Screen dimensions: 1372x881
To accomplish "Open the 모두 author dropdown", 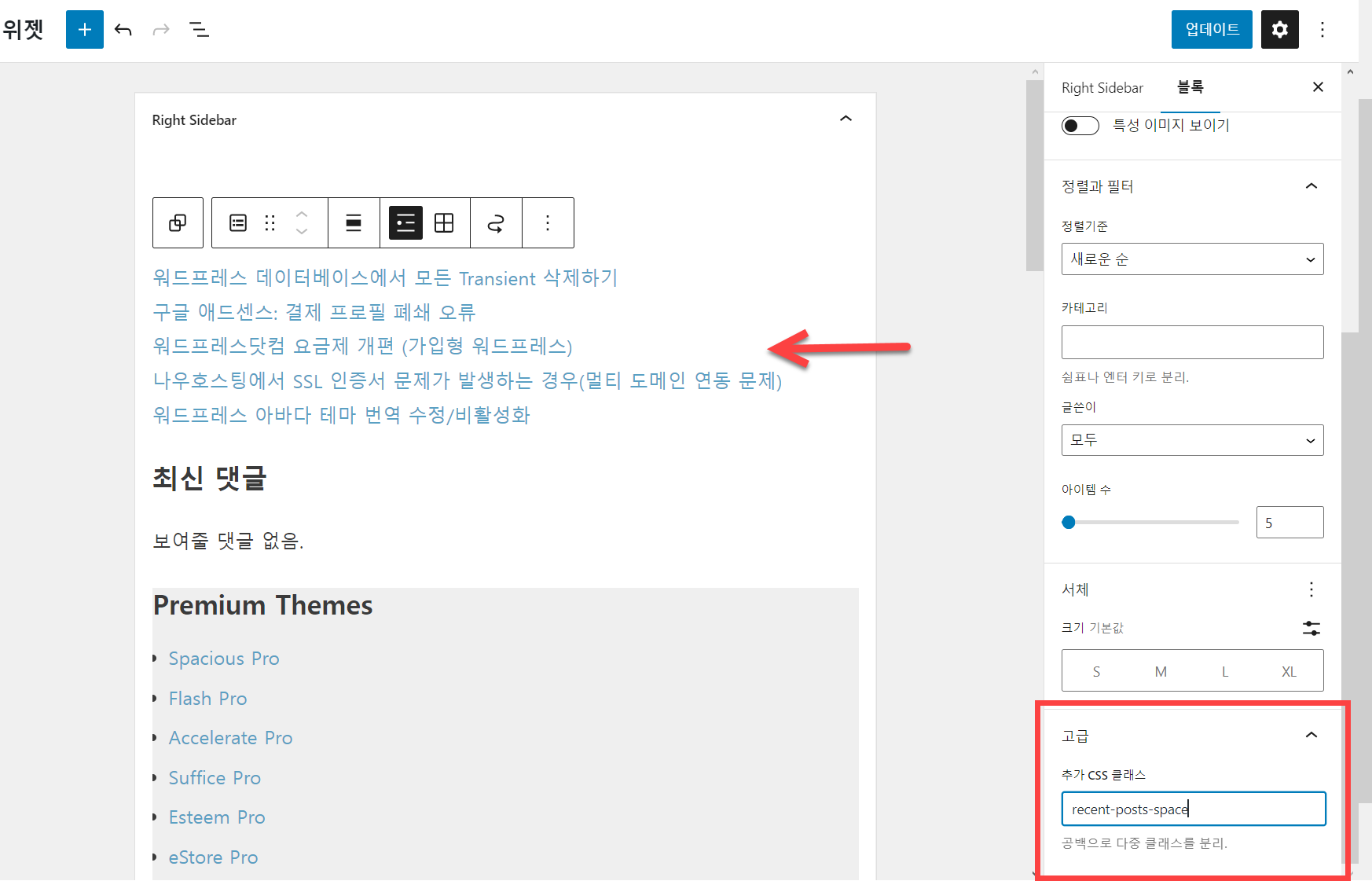I will point(1191,440).
